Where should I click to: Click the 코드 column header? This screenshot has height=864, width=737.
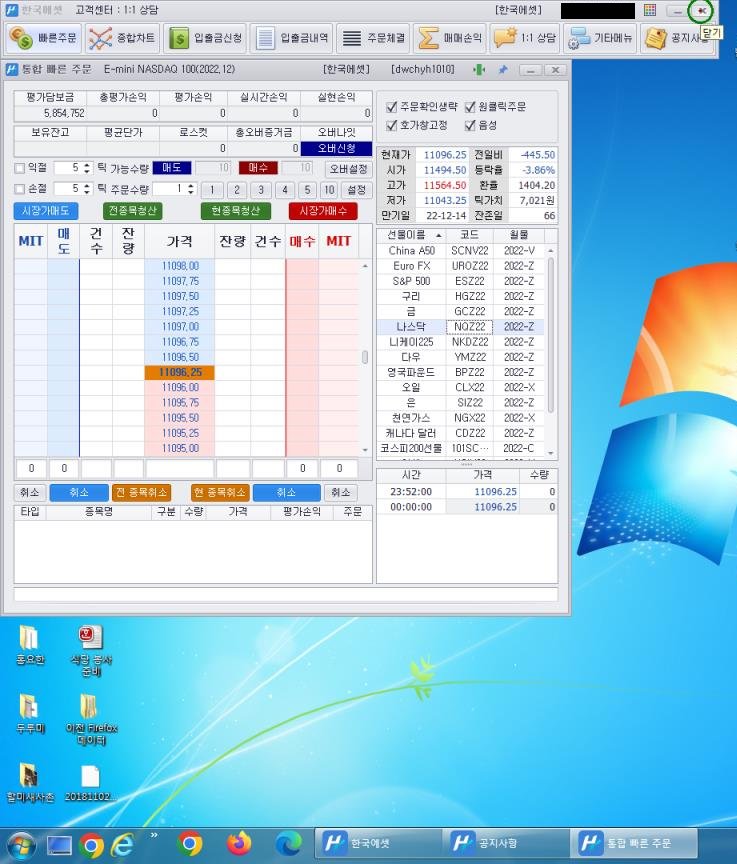click(469, 235)
